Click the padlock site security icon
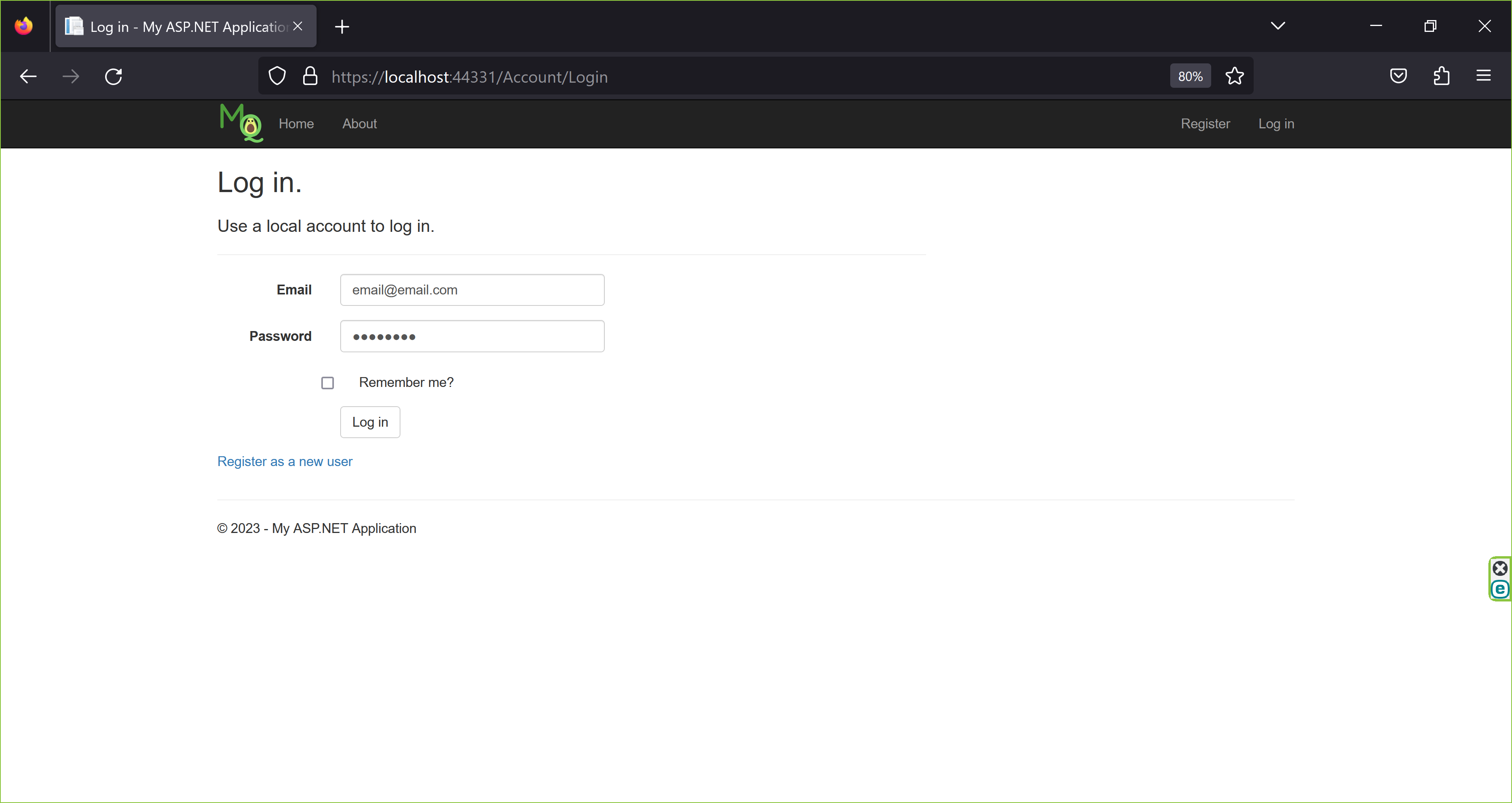 click(310, 76)
